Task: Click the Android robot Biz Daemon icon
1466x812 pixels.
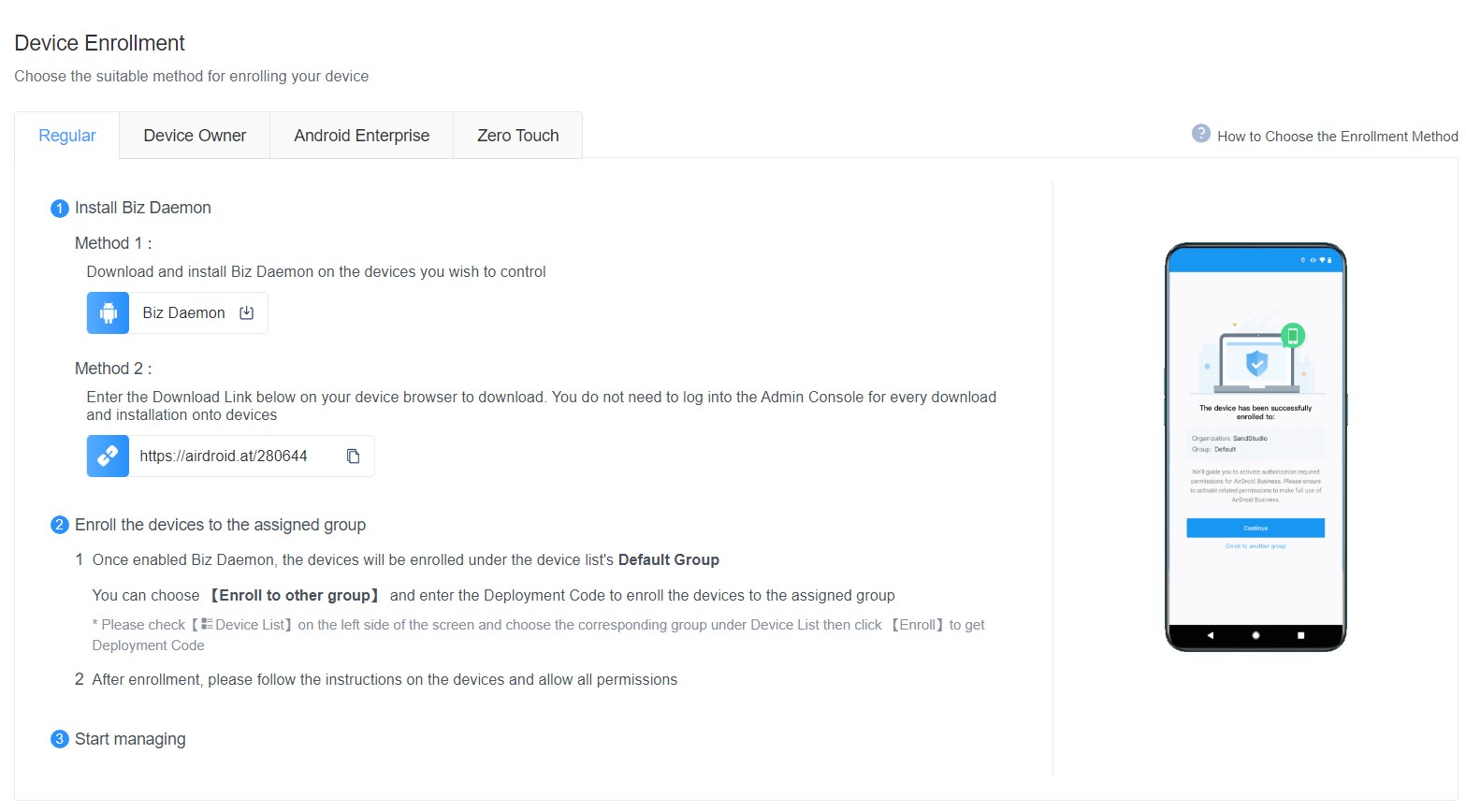Action: coord(108,313)
